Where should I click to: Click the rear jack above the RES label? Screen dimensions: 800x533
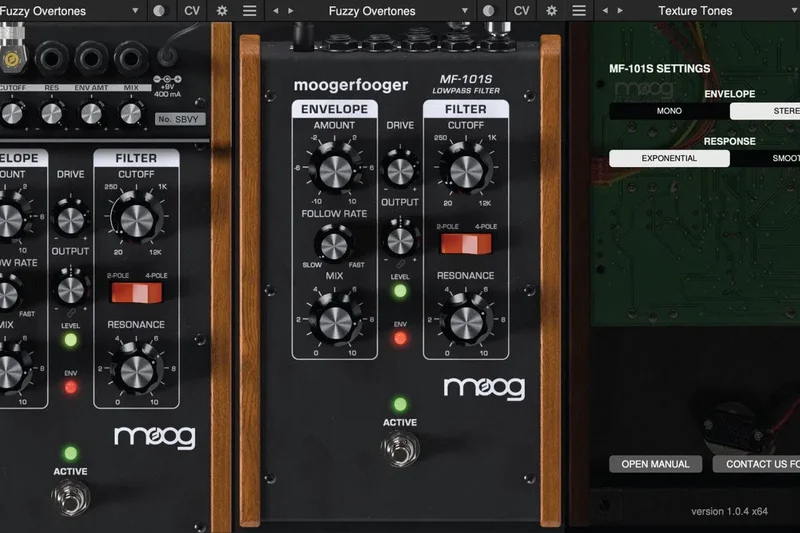[52, 59]
